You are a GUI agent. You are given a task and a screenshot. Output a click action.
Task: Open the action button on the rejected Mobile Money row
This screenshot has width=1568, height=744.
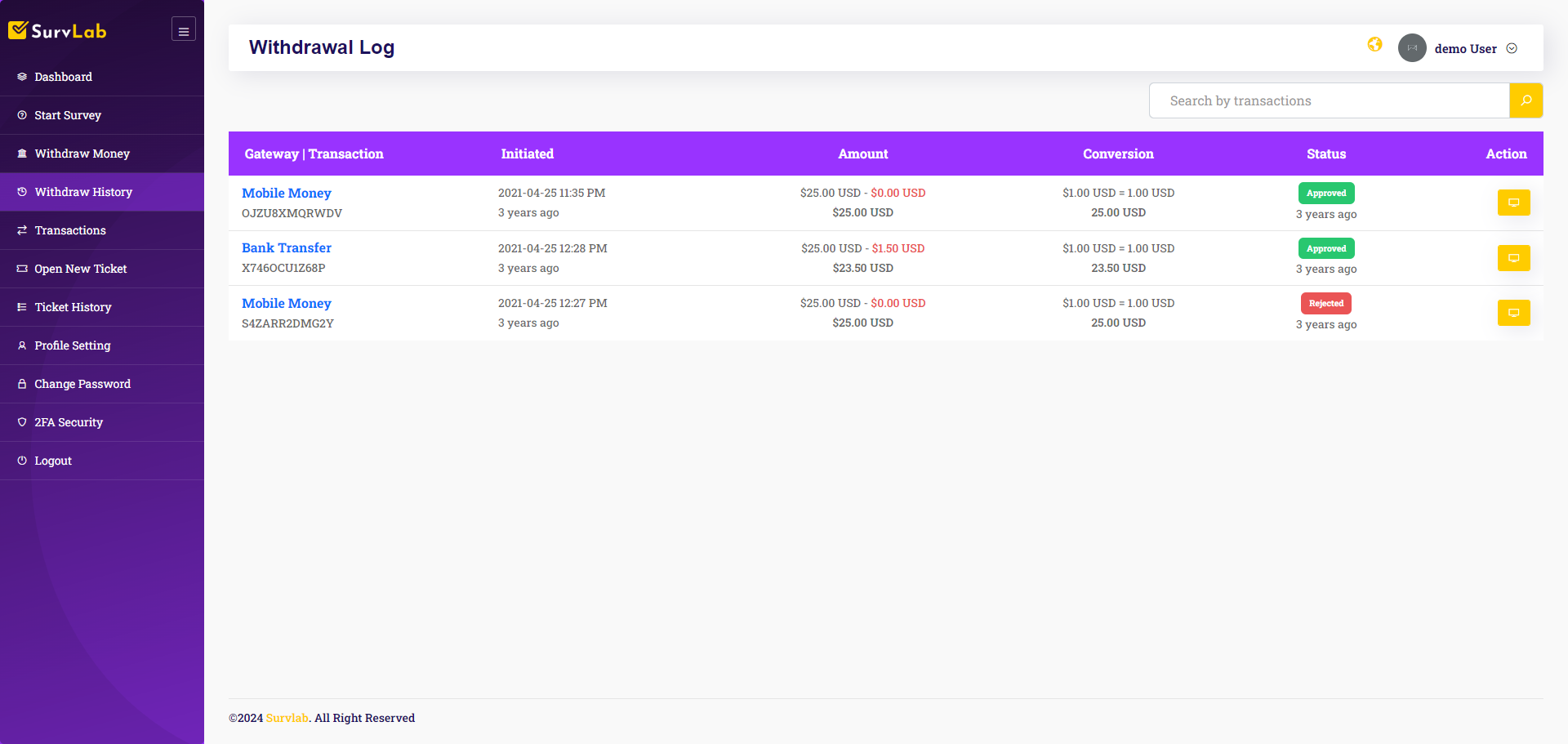pos(1513,312)
